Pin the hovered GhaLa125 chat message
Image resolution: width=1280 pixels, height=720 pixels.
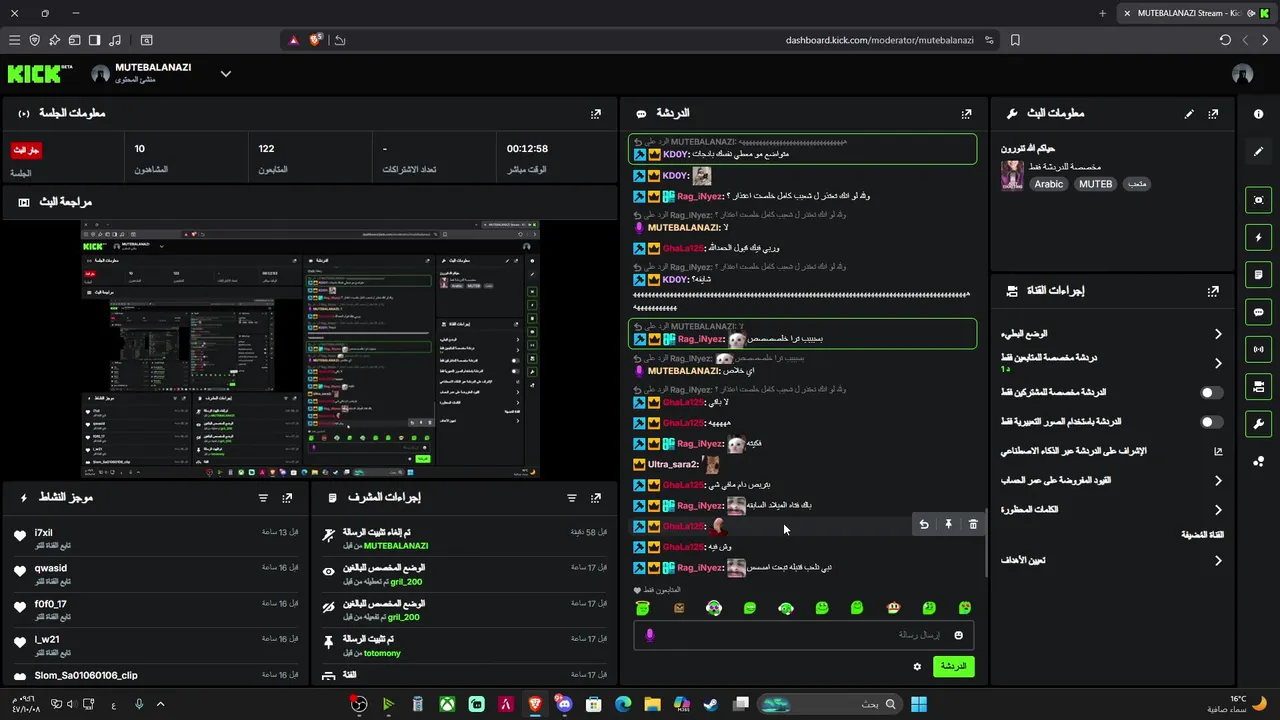click(948, 524)
